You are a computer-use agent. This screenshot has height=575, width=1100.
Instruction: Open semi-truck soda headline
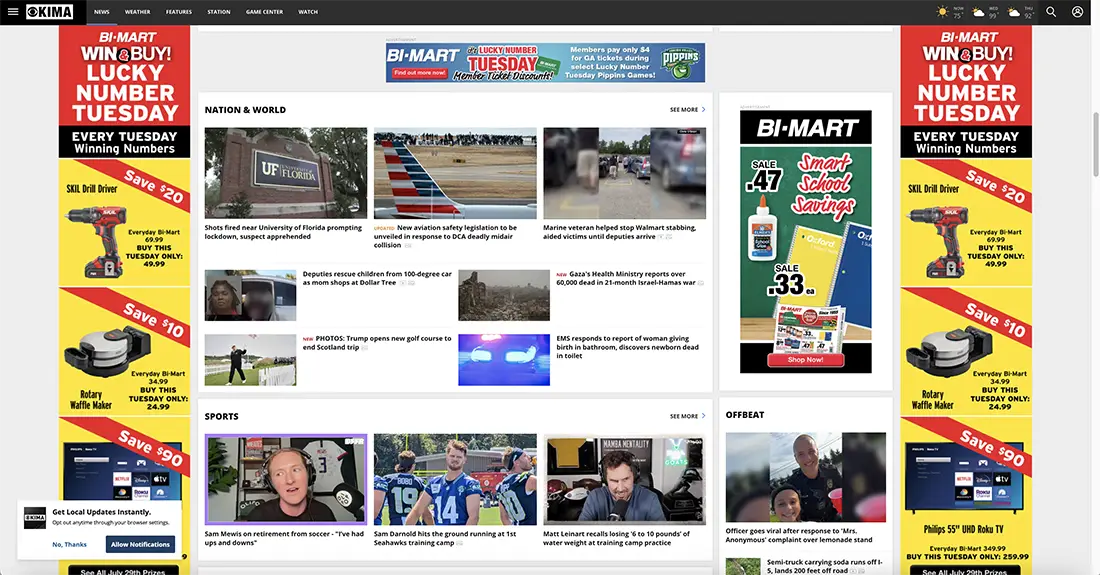[825, 566]
